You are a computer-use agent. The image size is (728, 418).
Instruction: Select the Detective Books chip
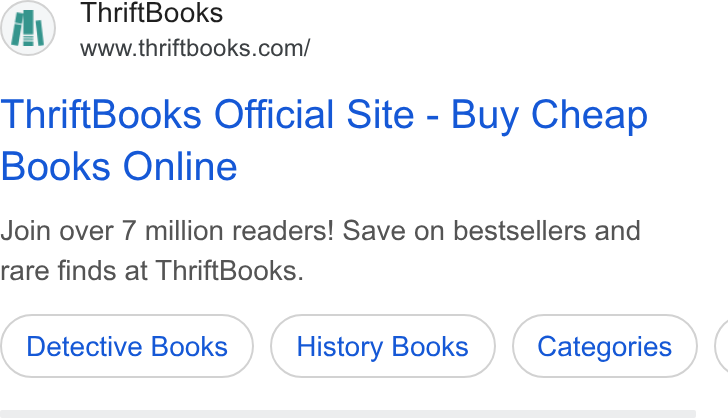(x=127, y=346)
